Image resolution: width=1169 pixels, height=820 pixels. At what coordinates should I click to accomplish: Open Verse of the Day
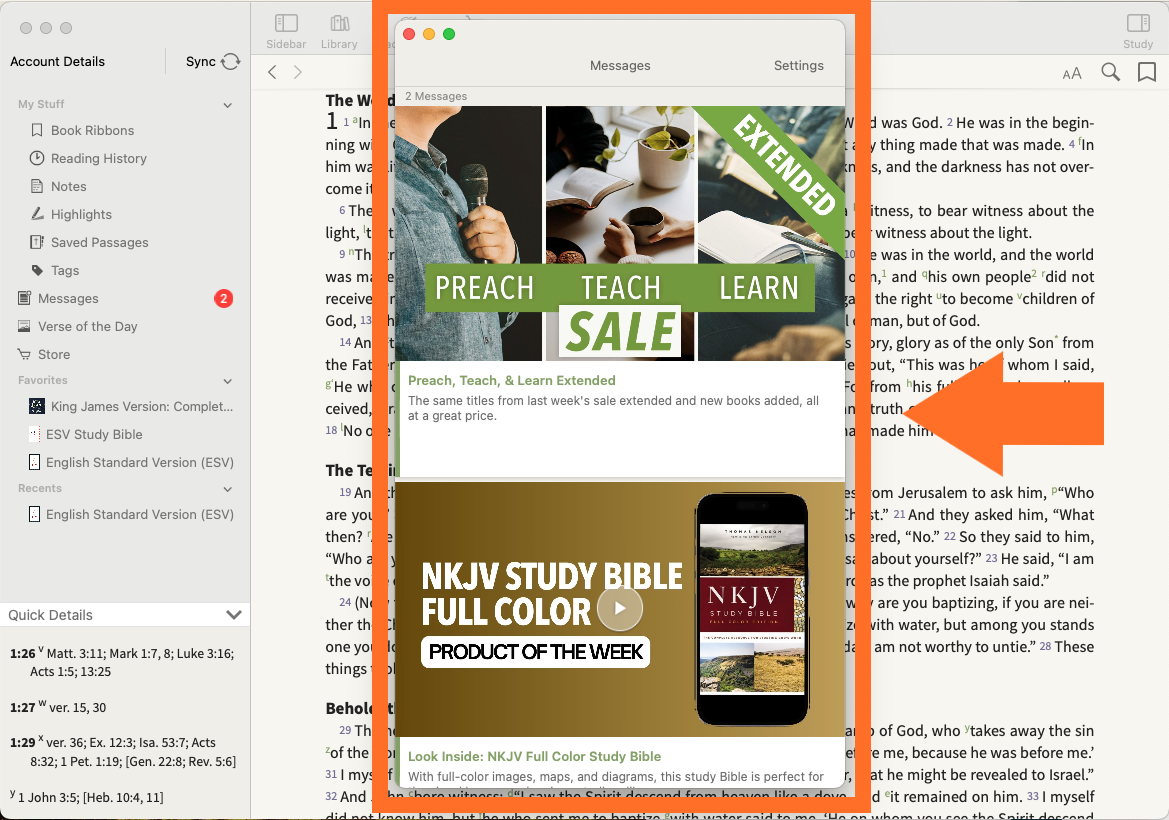click(87, 327)
